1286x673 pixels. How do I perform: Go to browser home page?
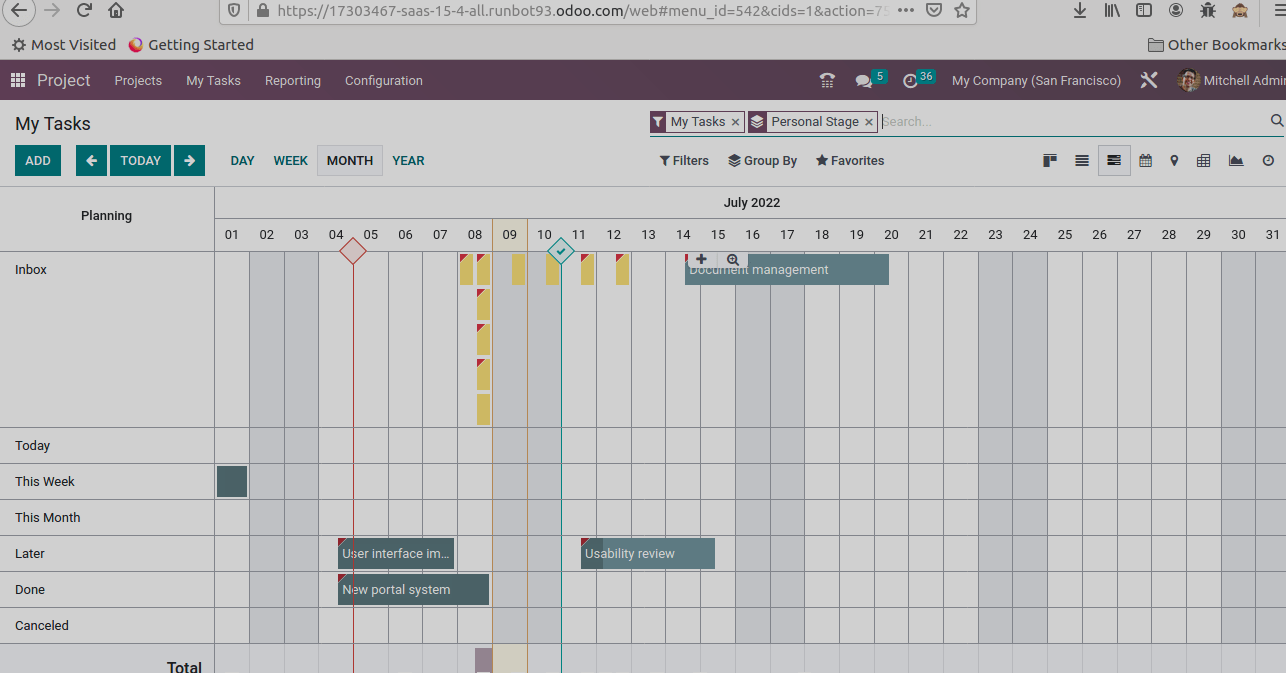[x=116, y=10]
